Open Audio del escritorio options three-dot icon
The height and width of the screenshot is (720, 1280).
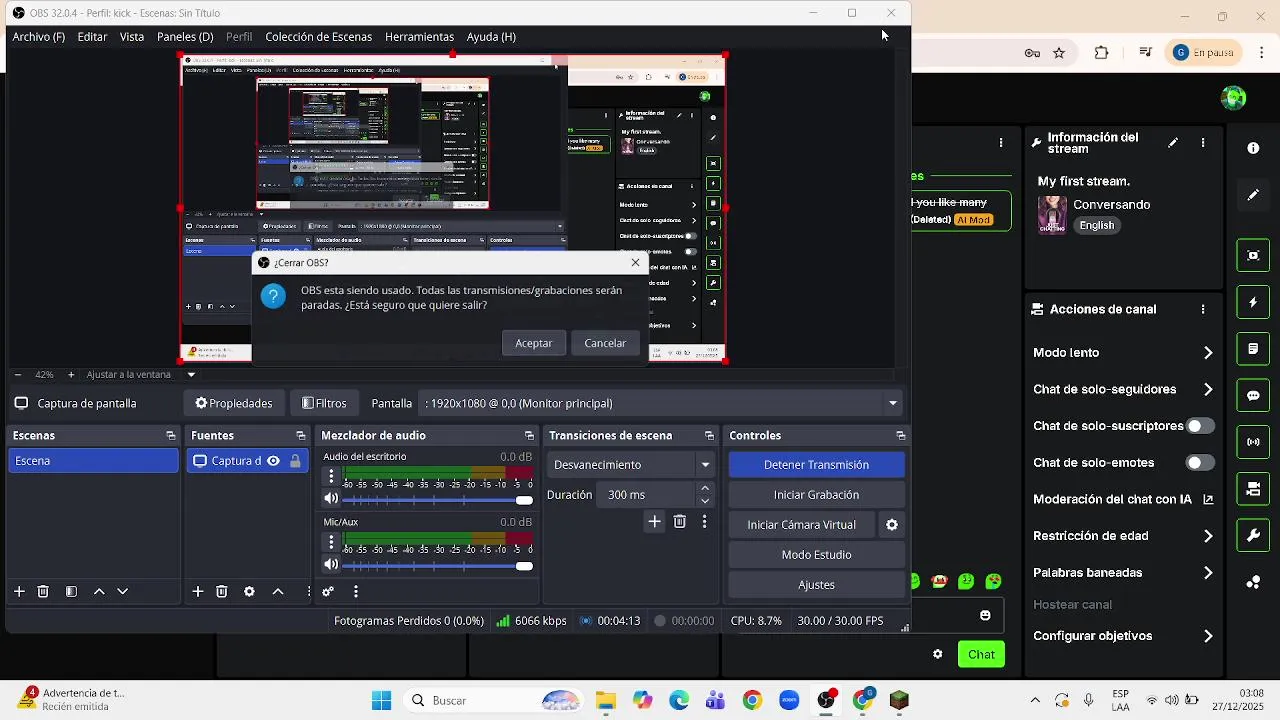(331, 476)
